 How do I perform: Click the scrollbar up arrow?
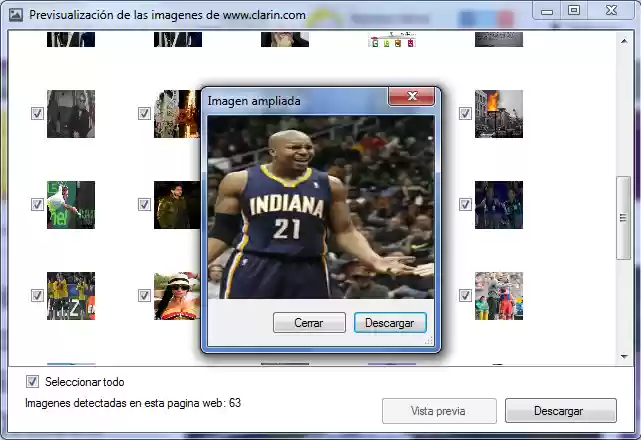[x=624, y=41]
